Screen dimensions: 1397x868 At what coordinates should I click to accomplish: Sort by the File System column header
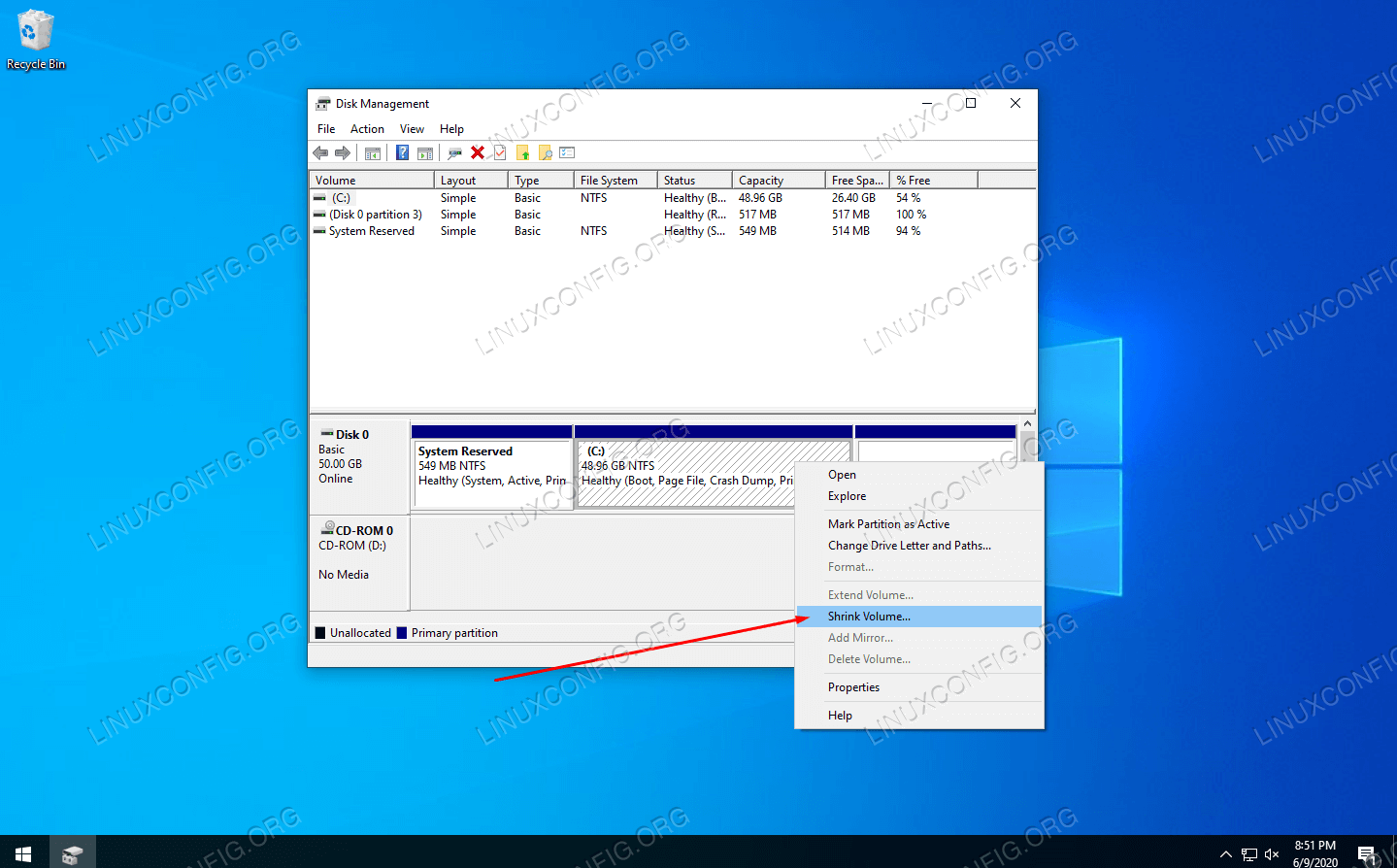point(615,181)
